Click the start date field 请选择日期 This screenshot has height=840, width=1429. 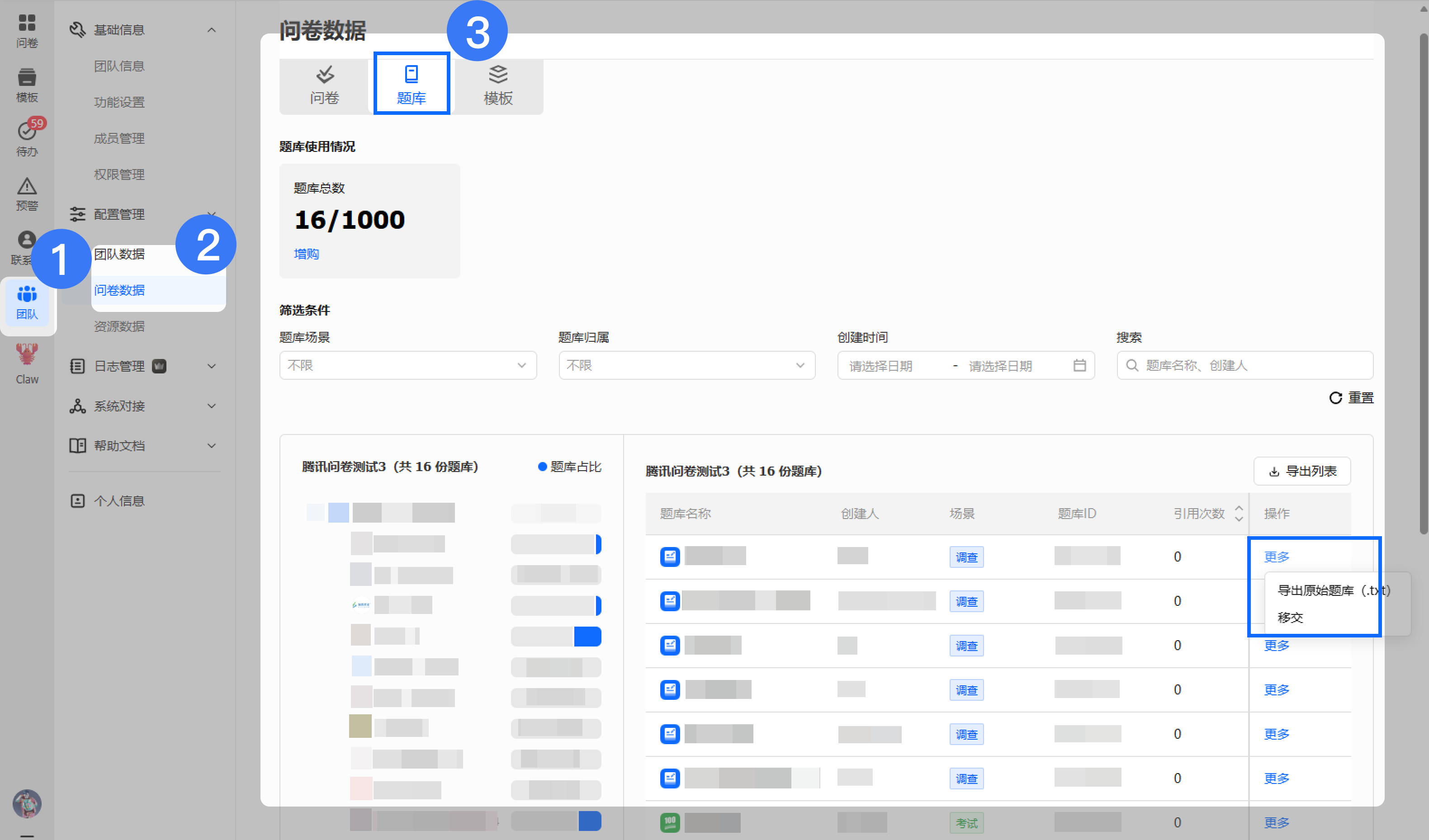(x=880, y=366)
